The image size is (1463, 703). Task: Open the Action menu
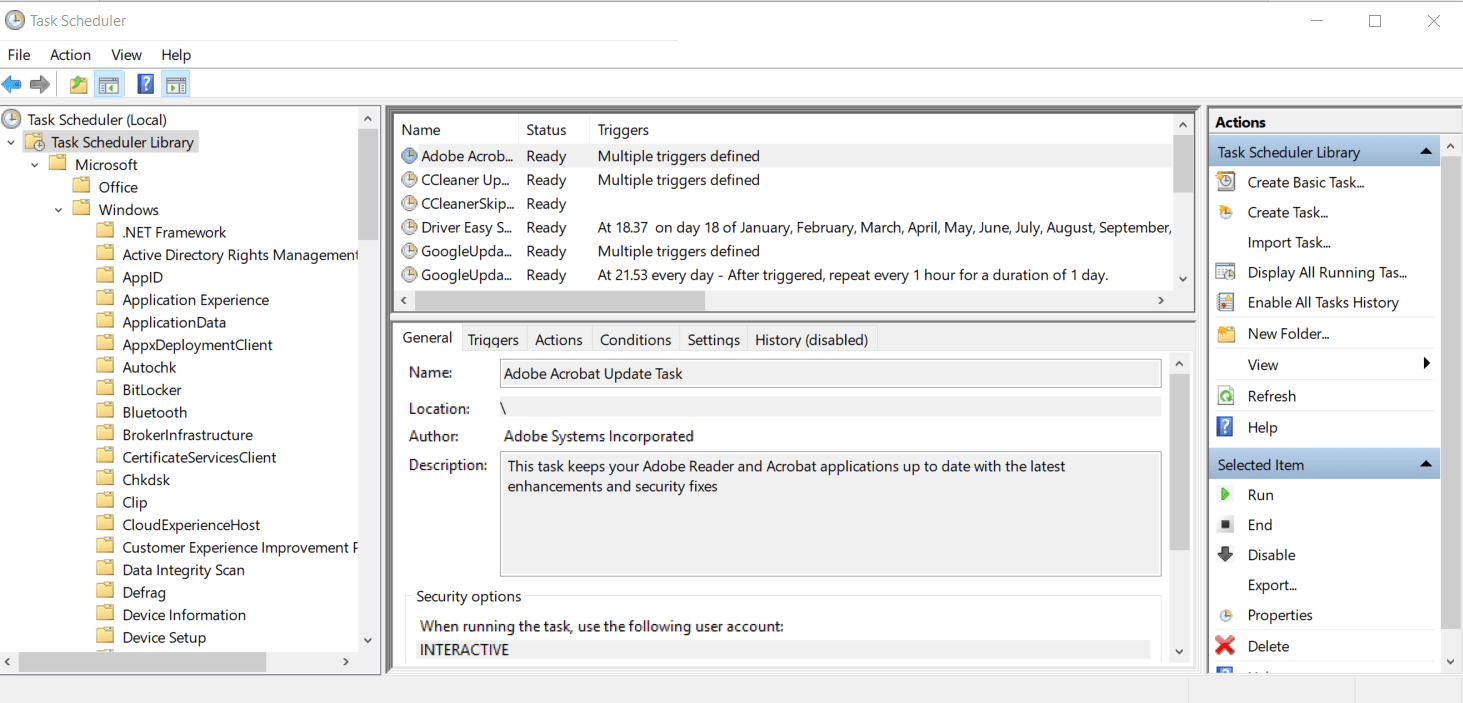point(70,55)
